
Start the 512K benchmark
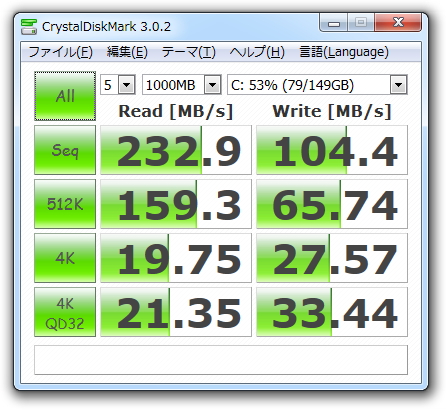point(65,204)
